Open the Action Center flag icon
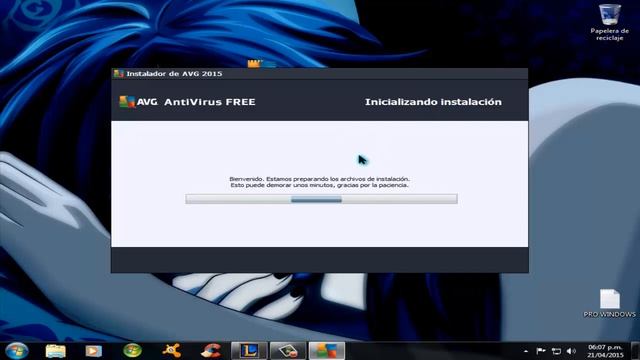640x360 pixels. click(x=541, y=351)
